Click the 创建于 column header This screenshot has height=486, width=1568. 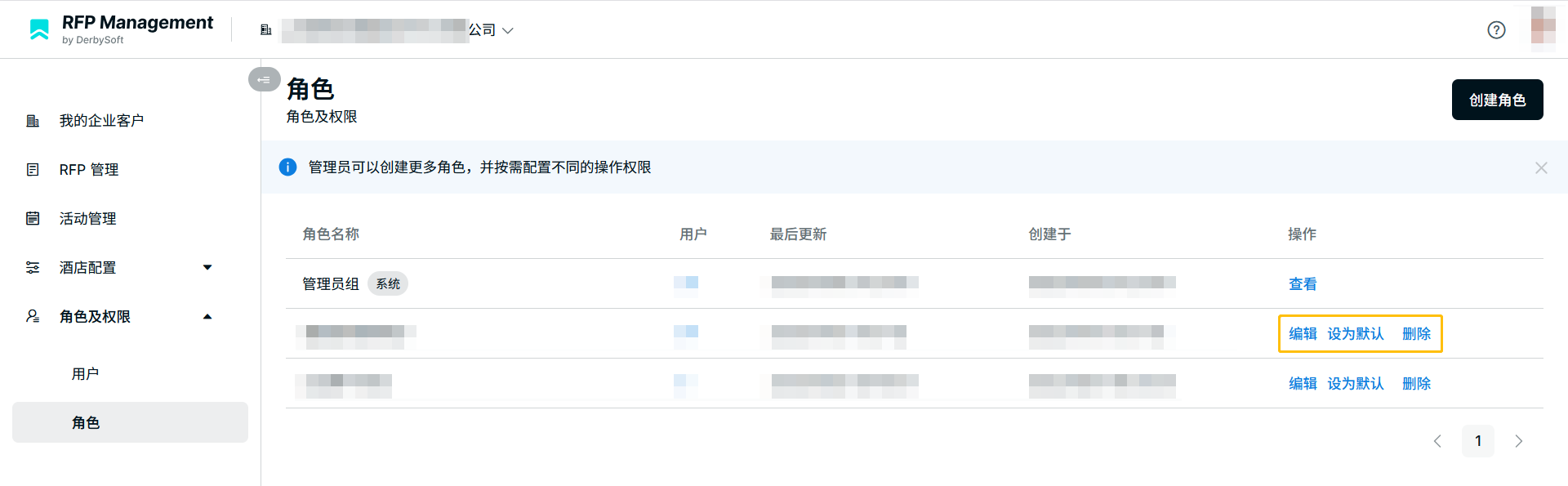pyautogui.click(x=1050, y=234)
